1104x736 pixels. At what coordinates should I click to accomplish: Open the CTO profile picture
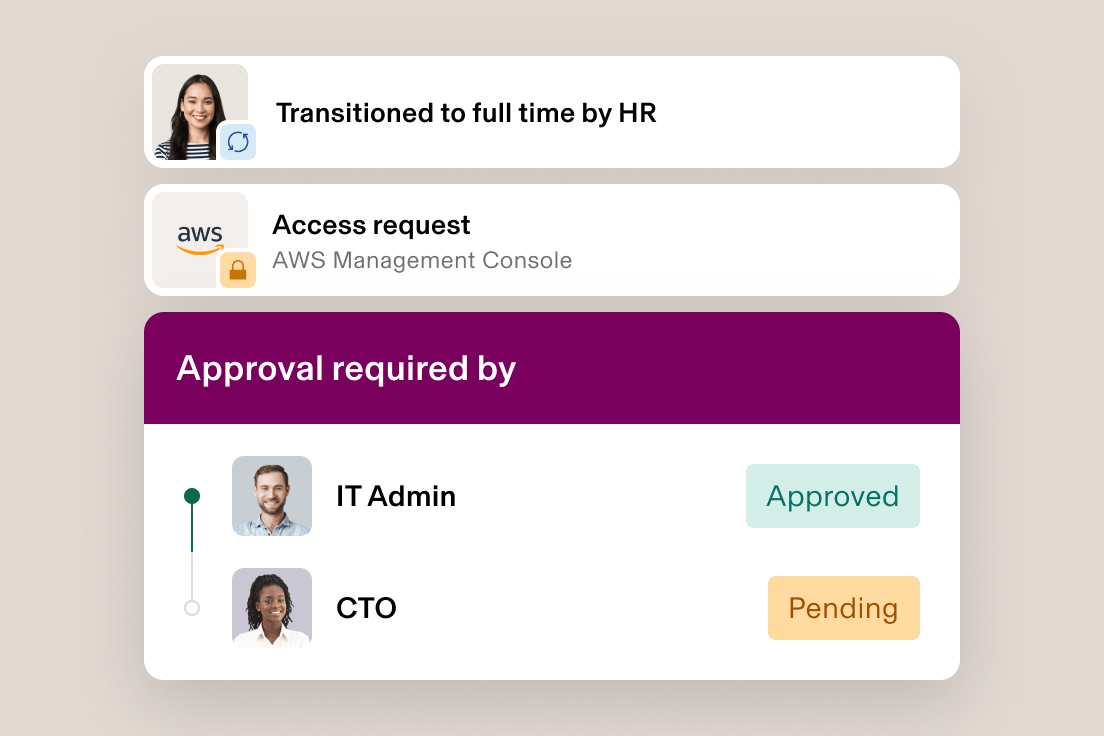pos(271,608)
